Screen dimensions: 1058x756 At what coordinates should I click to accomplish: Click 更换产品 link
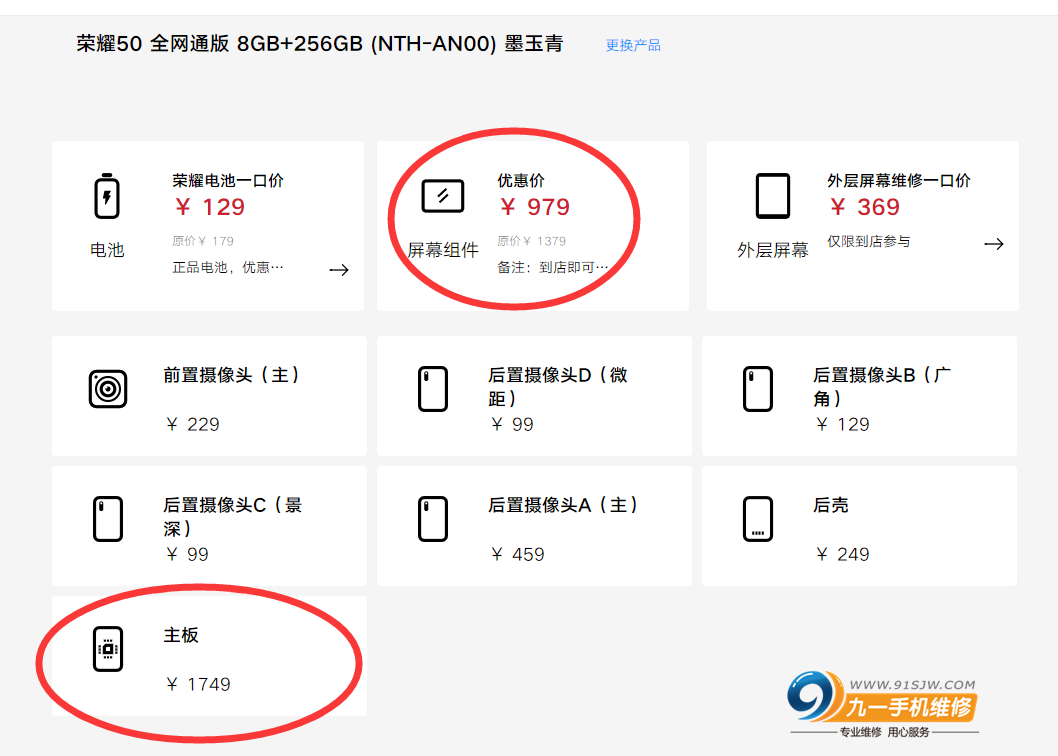click(x=633, y=45)
